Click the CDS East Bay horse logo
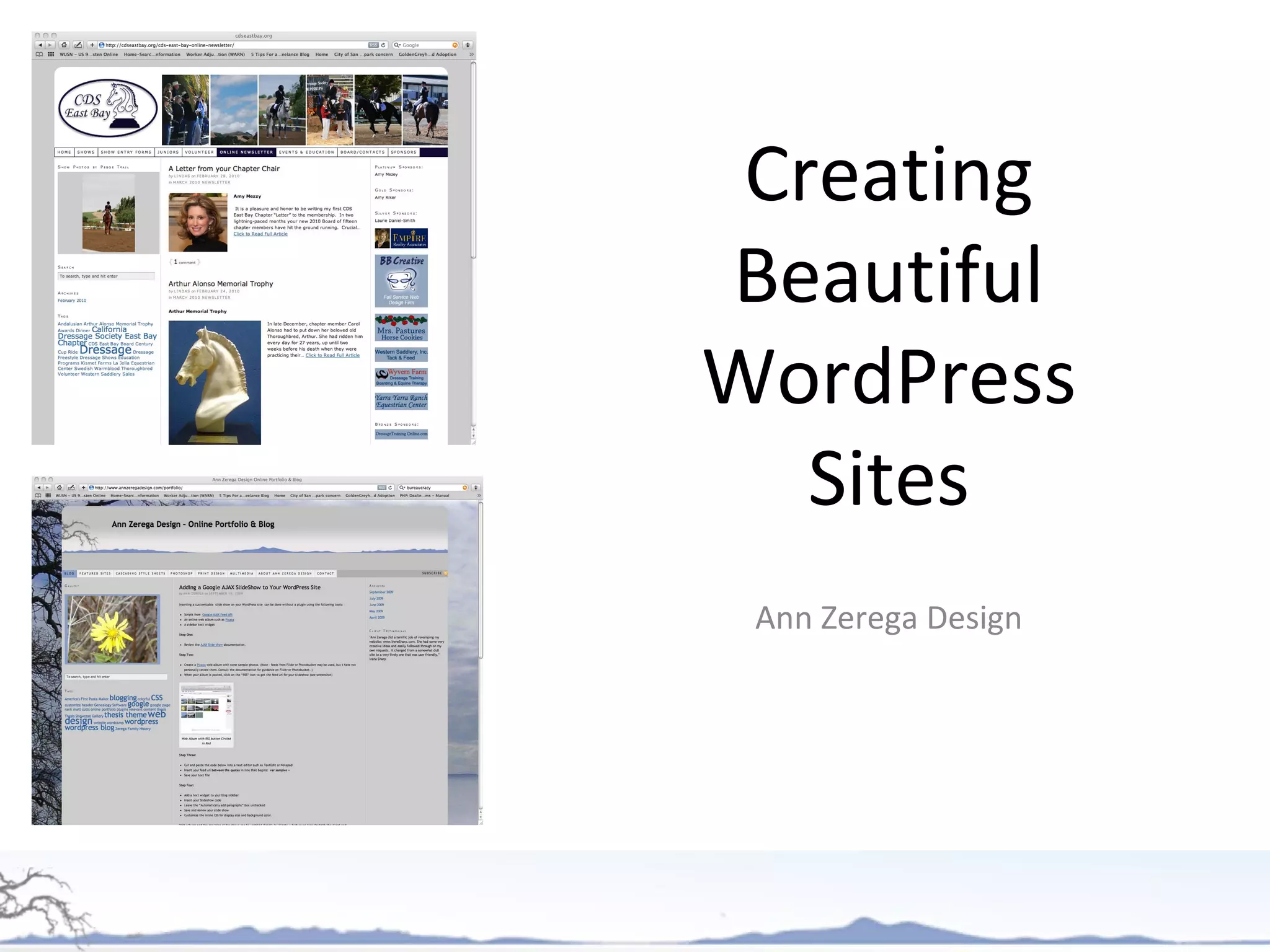This screenshot has height=952, width=1270. click(108, 108)
